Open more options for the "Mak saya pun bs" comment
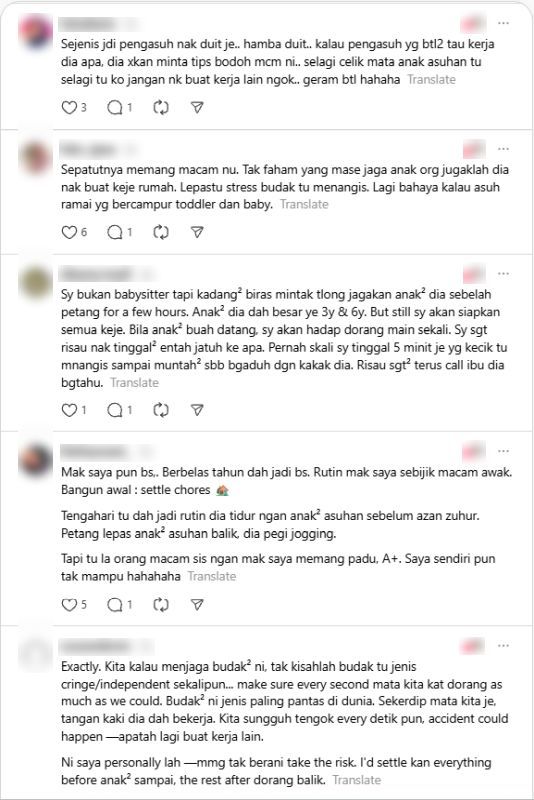 click(503, 451)
